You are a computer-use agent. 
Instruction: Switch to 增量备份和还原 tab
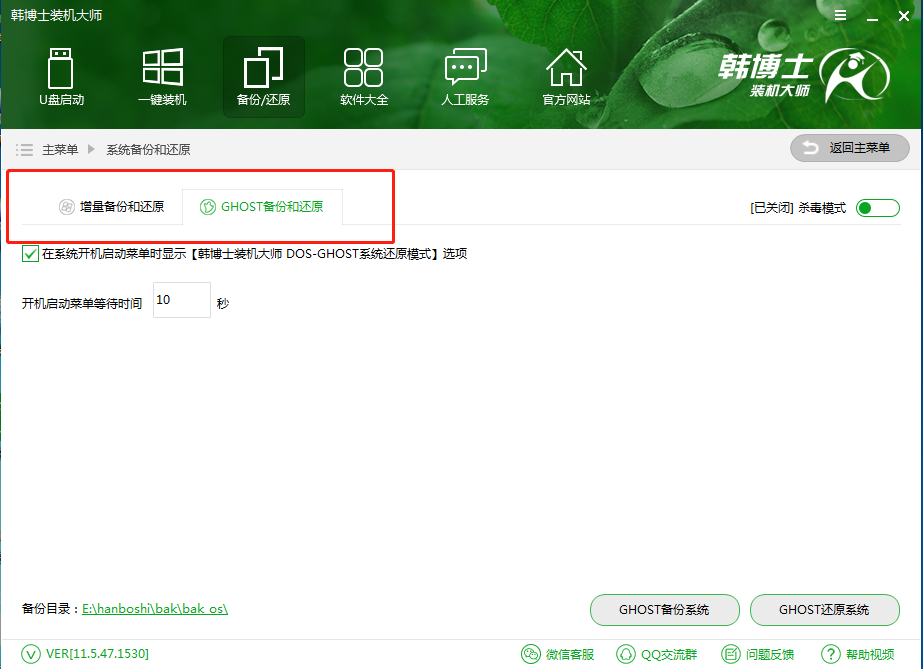click(110, 208)
